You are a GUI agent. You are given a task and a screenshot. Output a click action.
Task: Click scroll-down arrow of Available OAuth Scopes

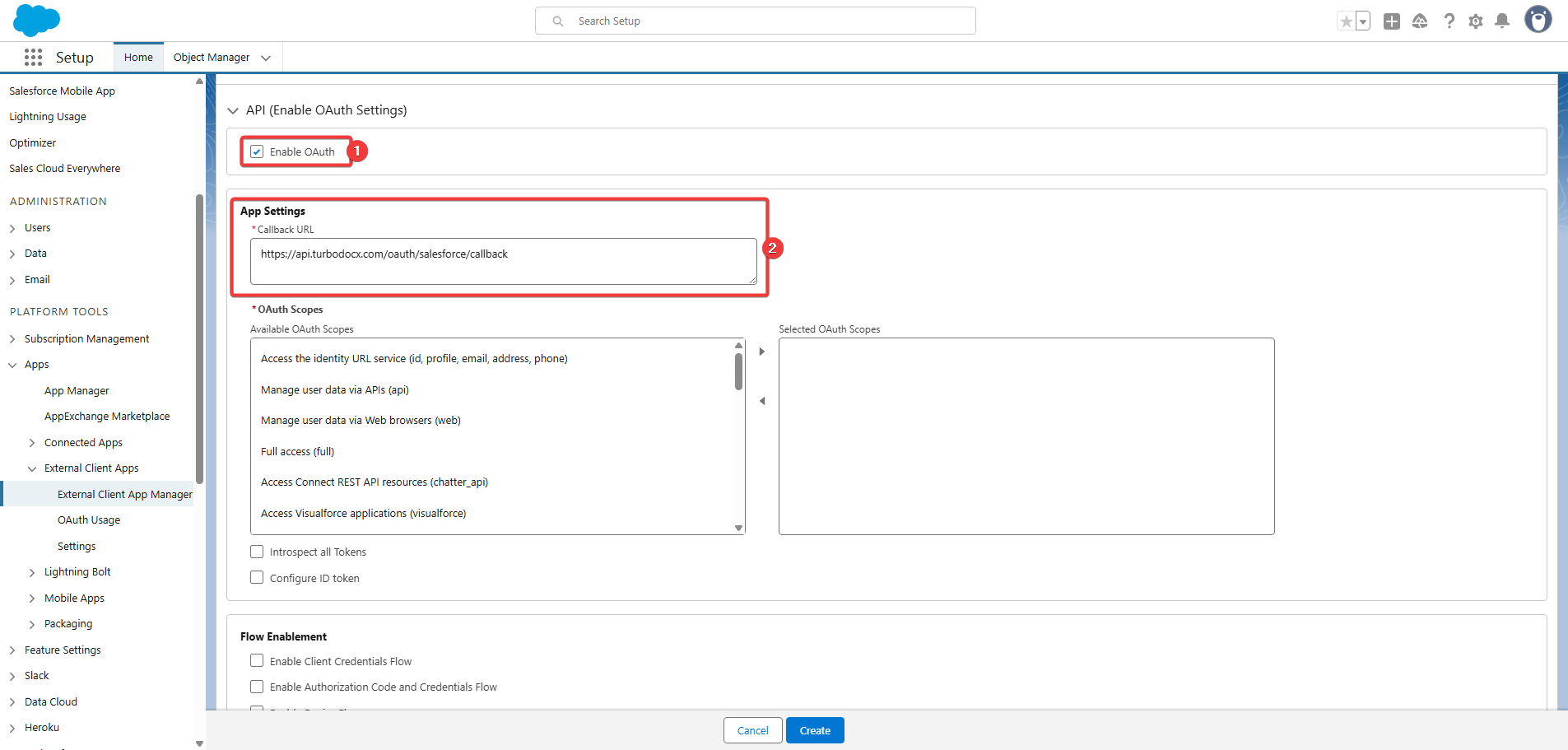click(x=738, y=528)
